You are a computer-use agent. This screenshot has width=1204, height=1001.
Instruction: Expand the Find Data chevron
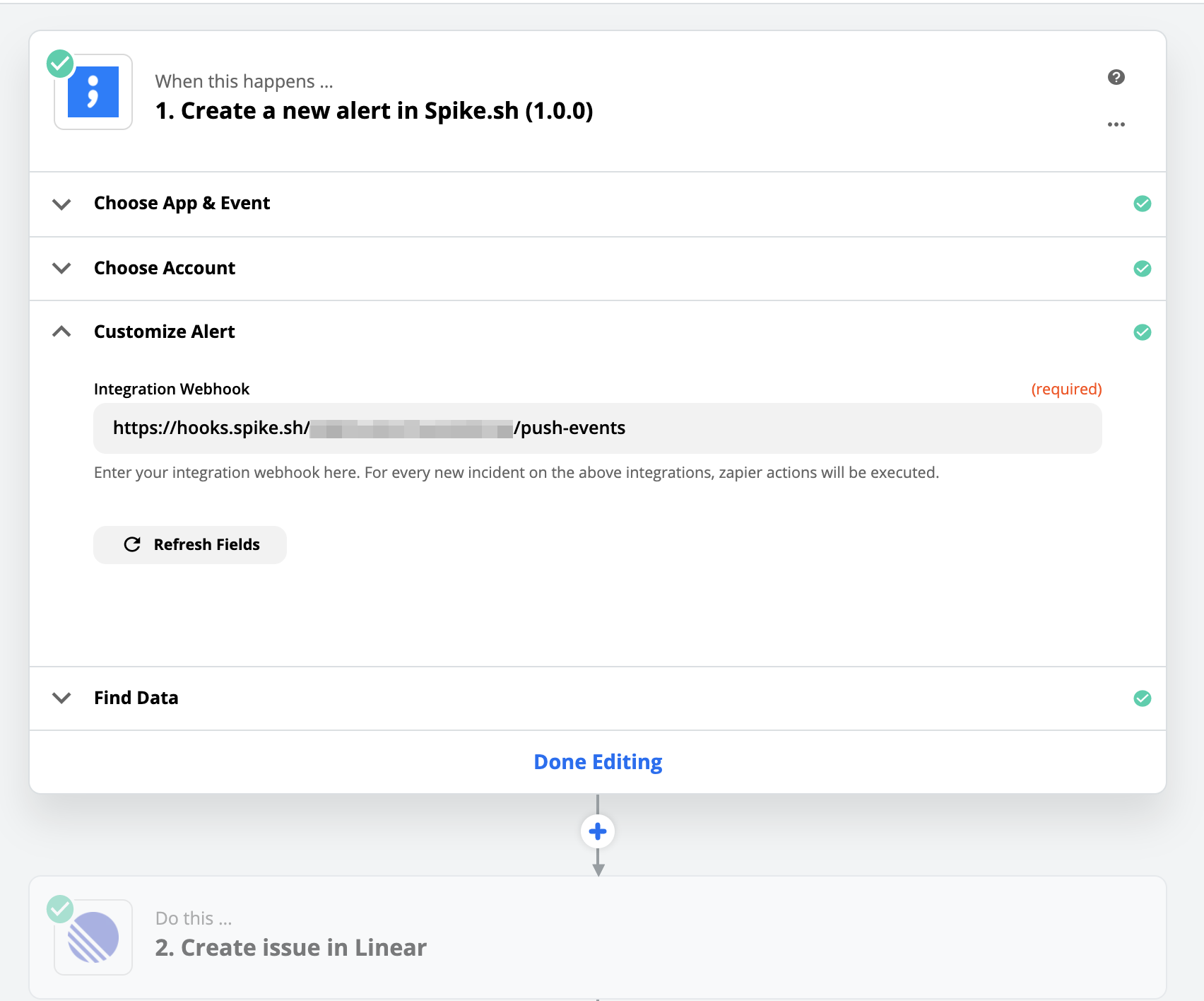(x=62, y=698)
